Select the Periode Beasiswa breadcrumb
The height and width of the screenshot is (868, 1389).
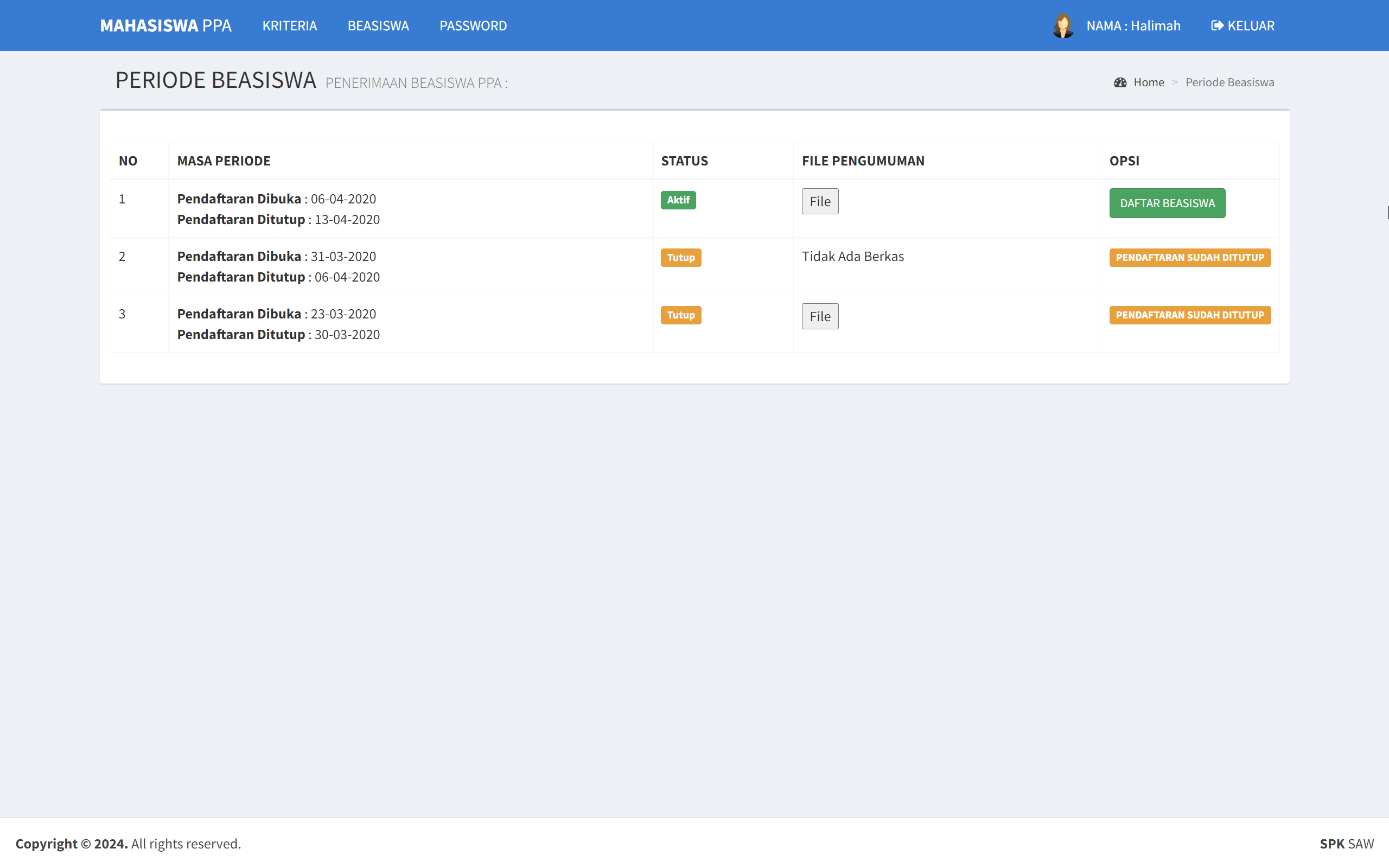pyautogui.click(x=1229, y=82)
